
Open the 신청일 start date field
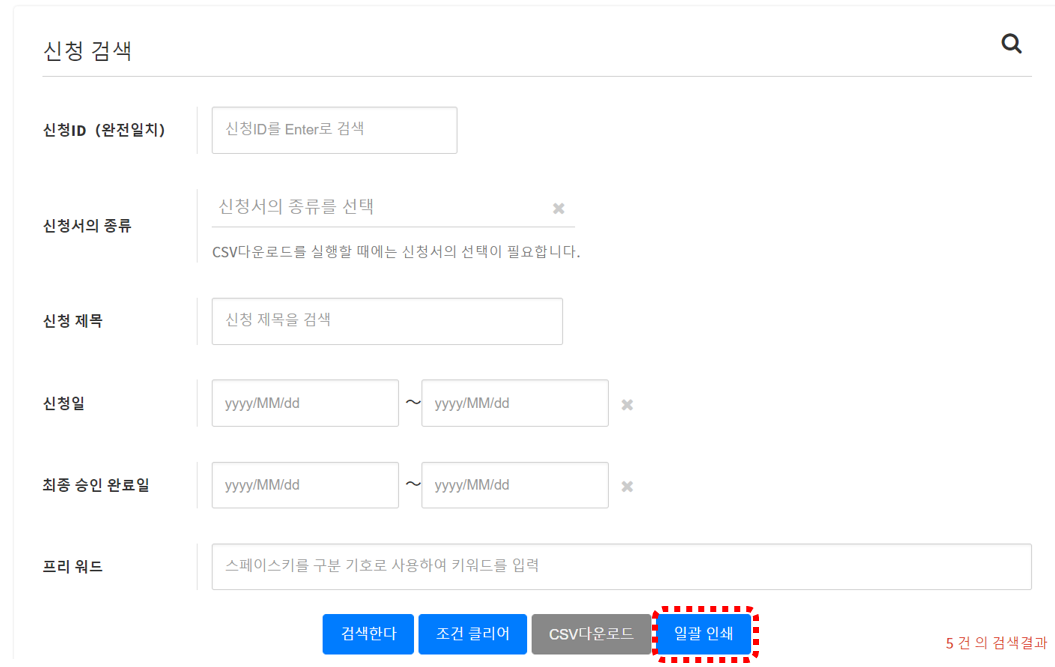(x=305, y=404)
